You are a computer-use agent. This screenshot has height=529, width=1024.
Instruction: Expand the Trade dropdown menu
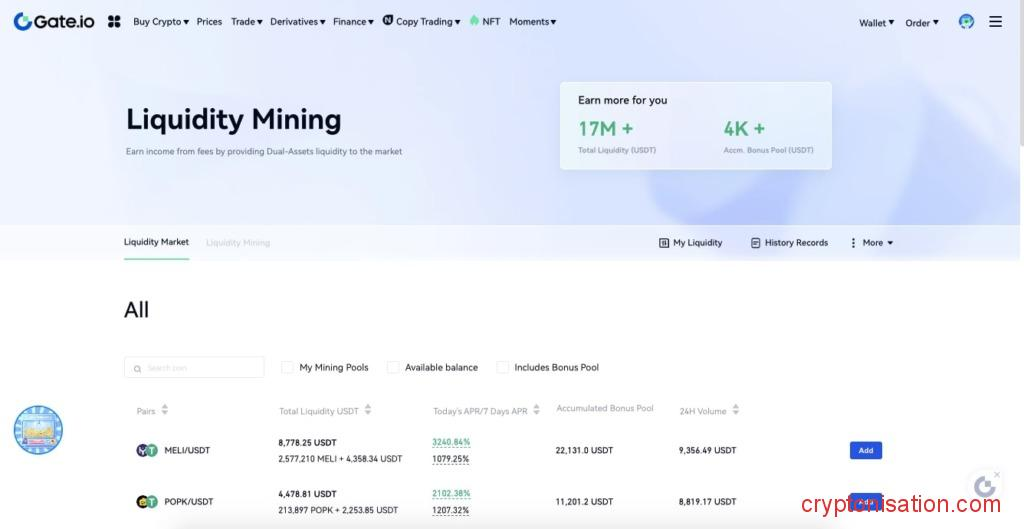(x=246, y=22)
